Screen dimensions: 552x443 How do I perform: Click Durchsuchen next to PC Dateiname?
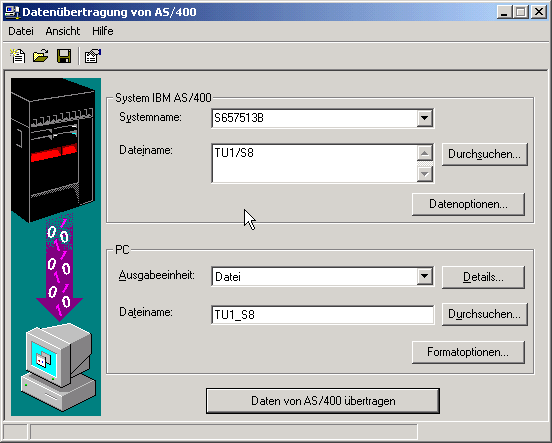pos(484,314)
